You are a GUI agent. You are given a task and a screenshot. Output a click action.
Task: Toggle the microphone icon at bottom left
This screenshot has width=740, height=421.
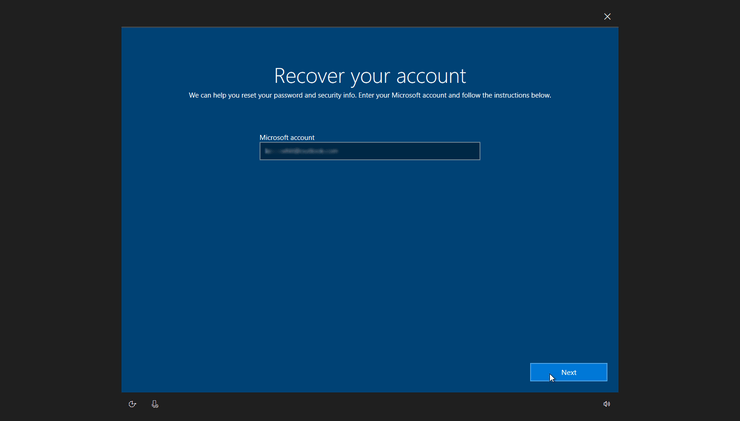155,404
